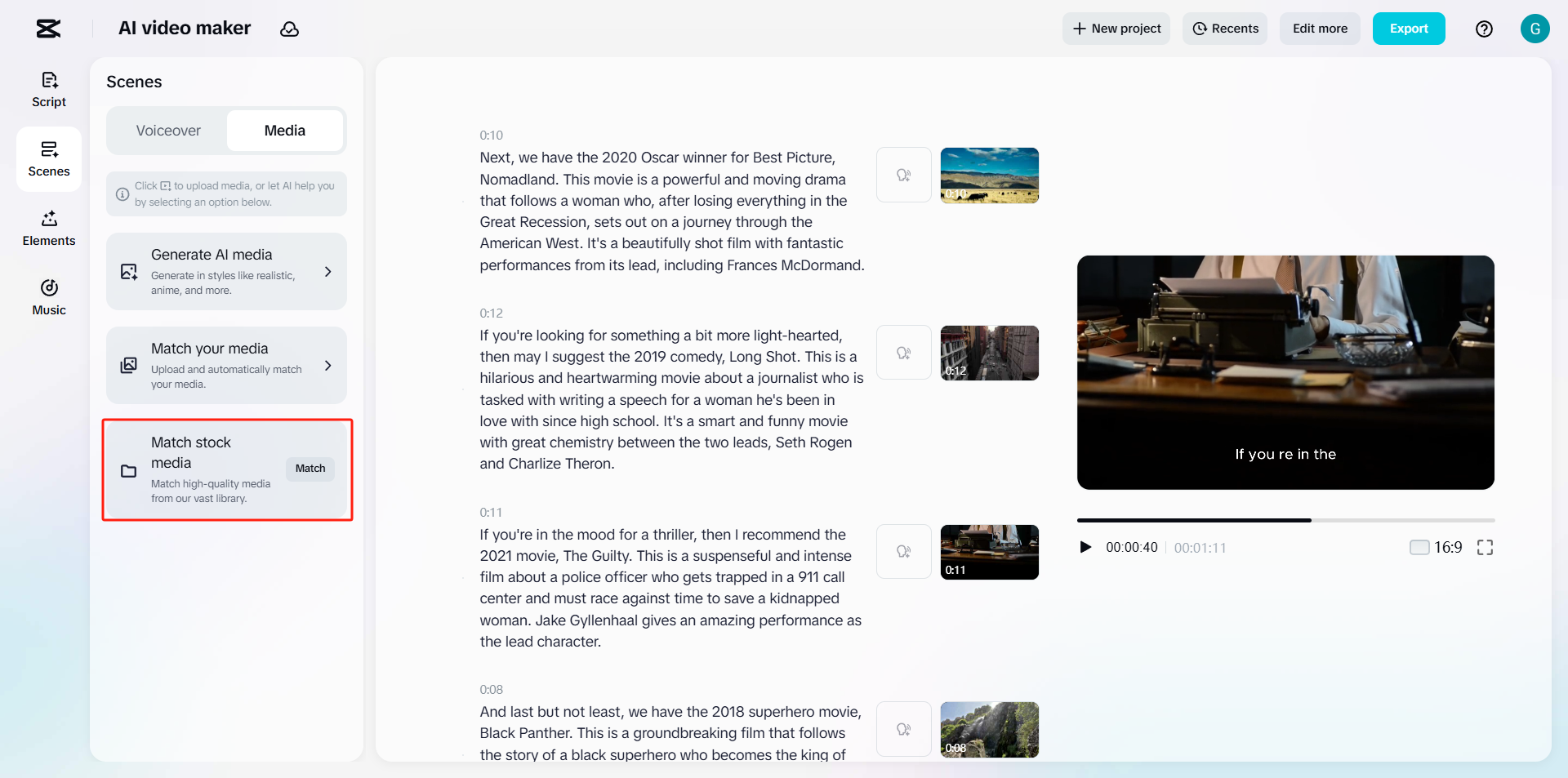The height and width of the screenshot is (778, 1568).
Task: Click the 0:12 scene duration label above the script
Action: tap(492, 313)
